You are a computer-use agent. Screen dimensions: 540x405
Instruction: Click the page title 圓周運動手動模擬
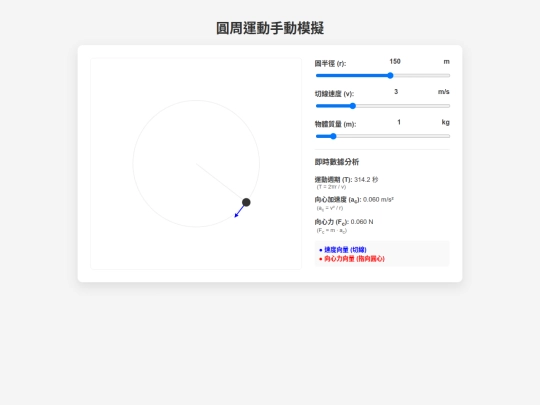[270, 28]
